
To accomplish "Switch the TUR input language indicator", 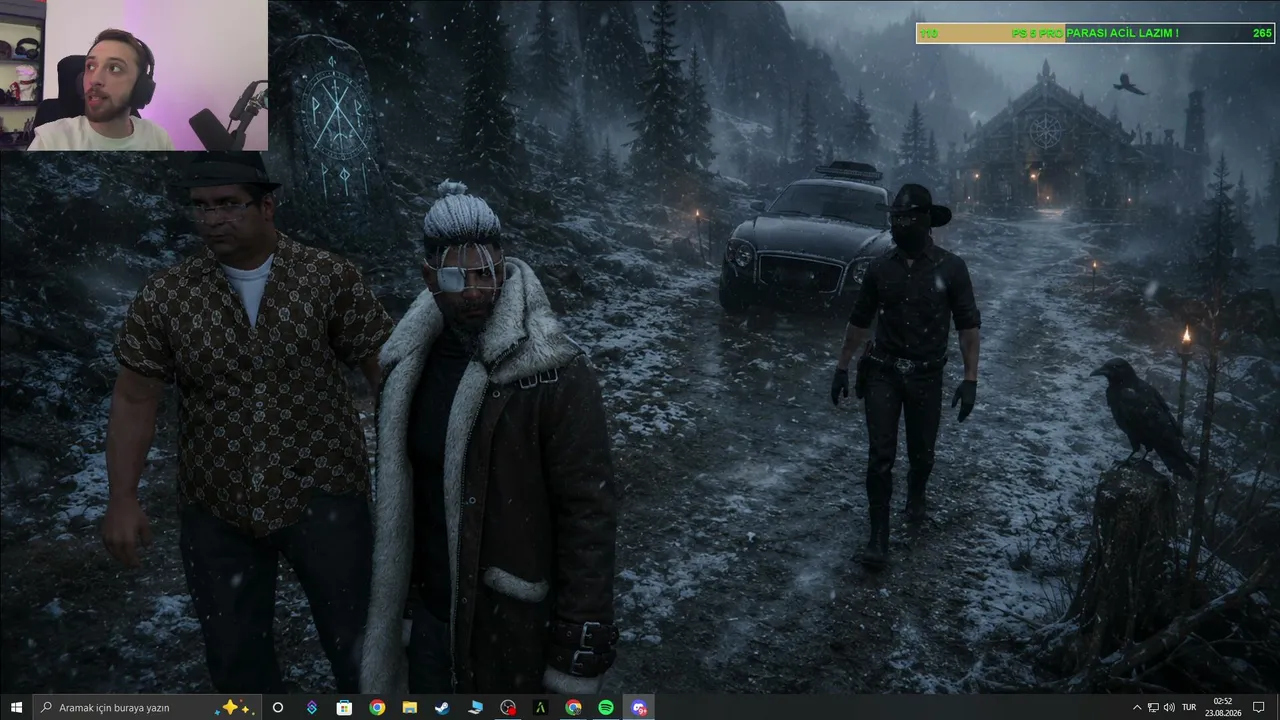I will [1189, 707].
